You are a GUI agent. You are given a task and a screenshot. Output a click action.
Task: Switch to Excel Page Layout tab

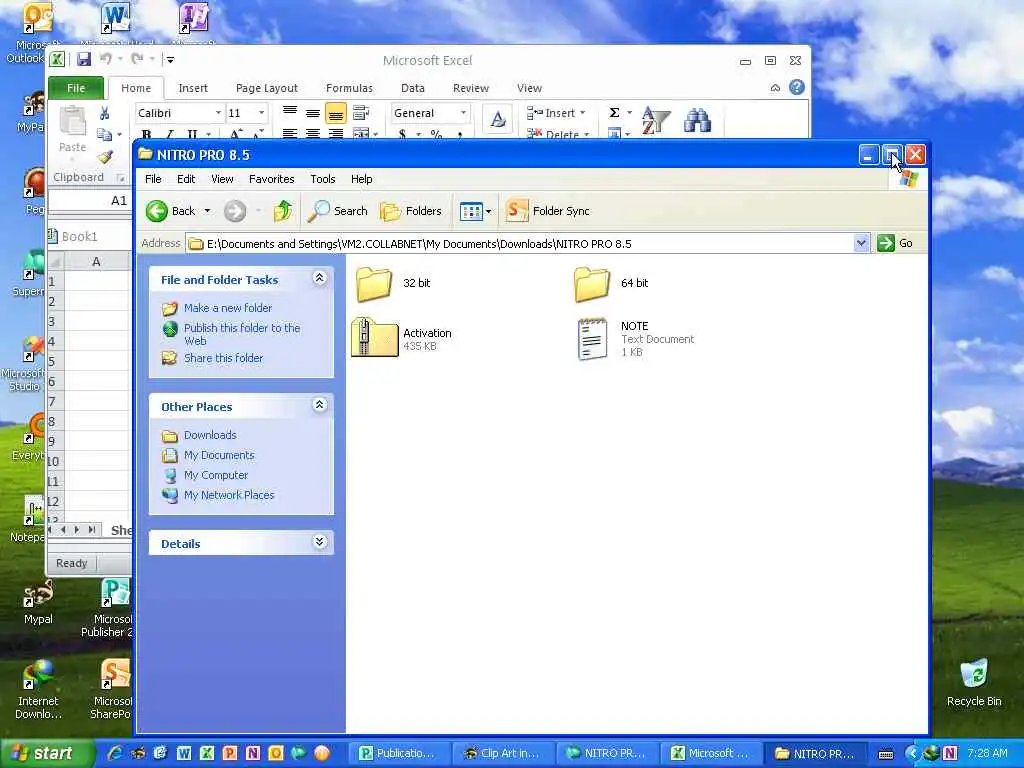(266, 88)
